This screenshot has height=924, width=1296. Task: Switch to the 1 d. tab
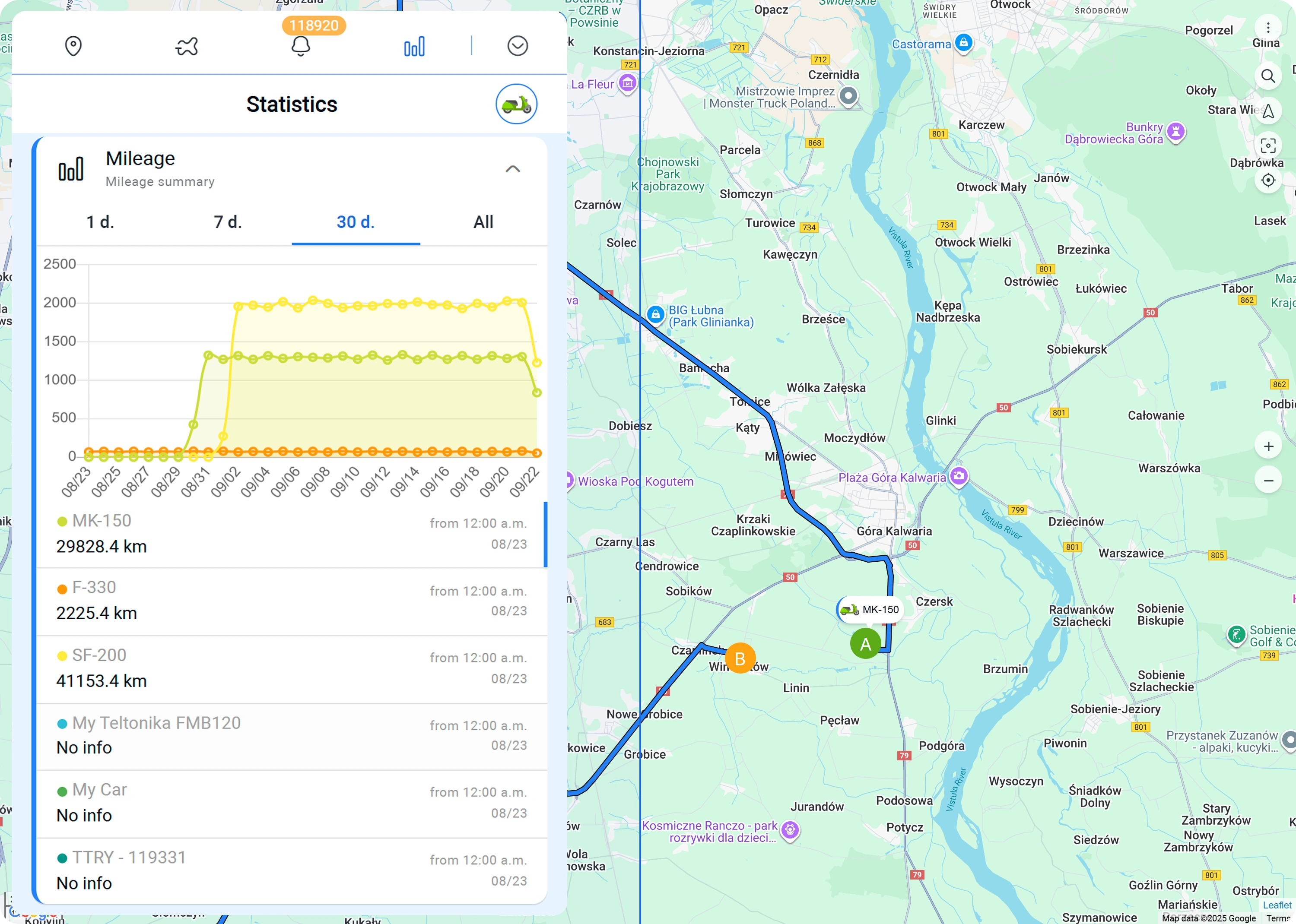click(100, 222)
